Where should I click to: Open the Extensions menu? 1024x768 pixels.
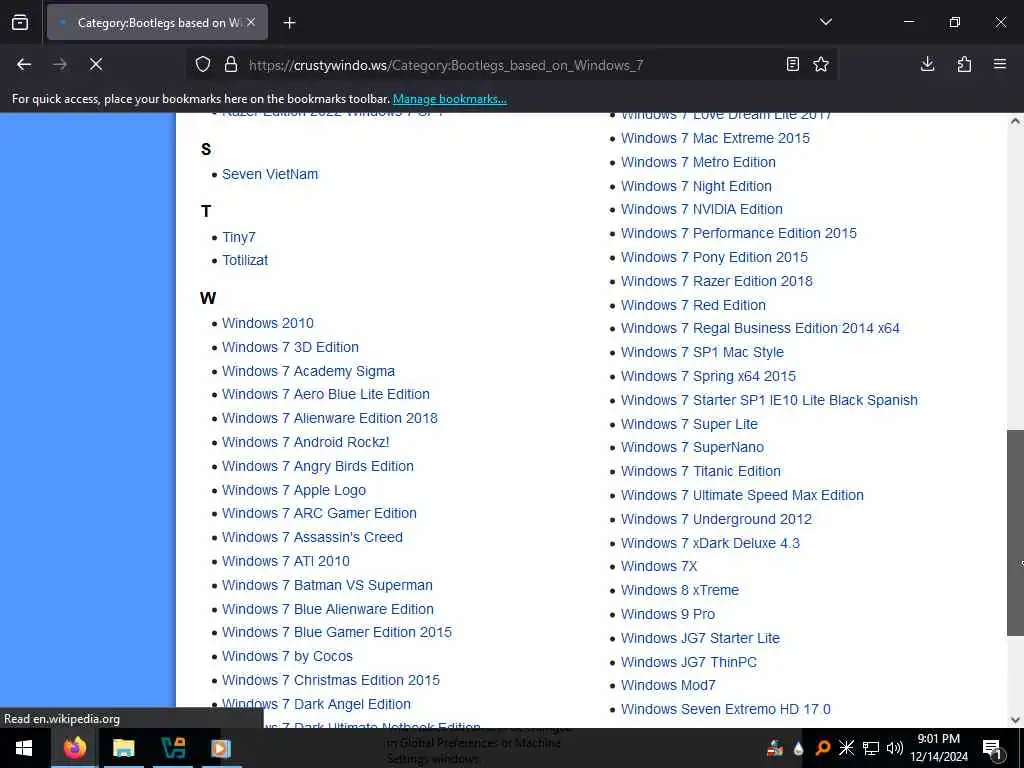(x=964, y=64)
